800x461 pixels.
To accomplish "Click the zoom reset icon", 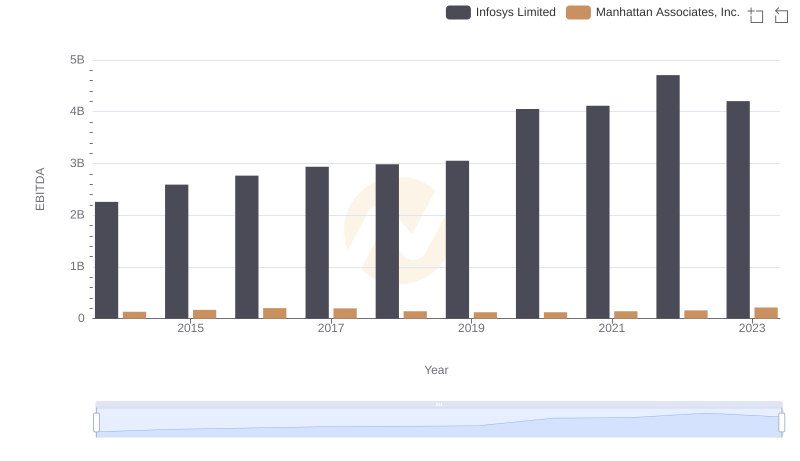I will click(x=781, y=15).
